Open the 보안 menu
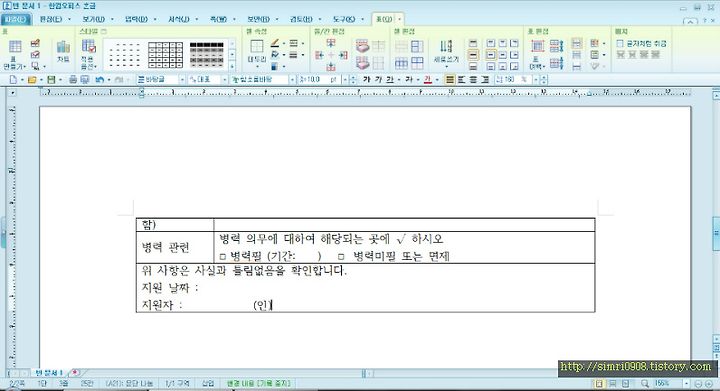 coord(258,19)
